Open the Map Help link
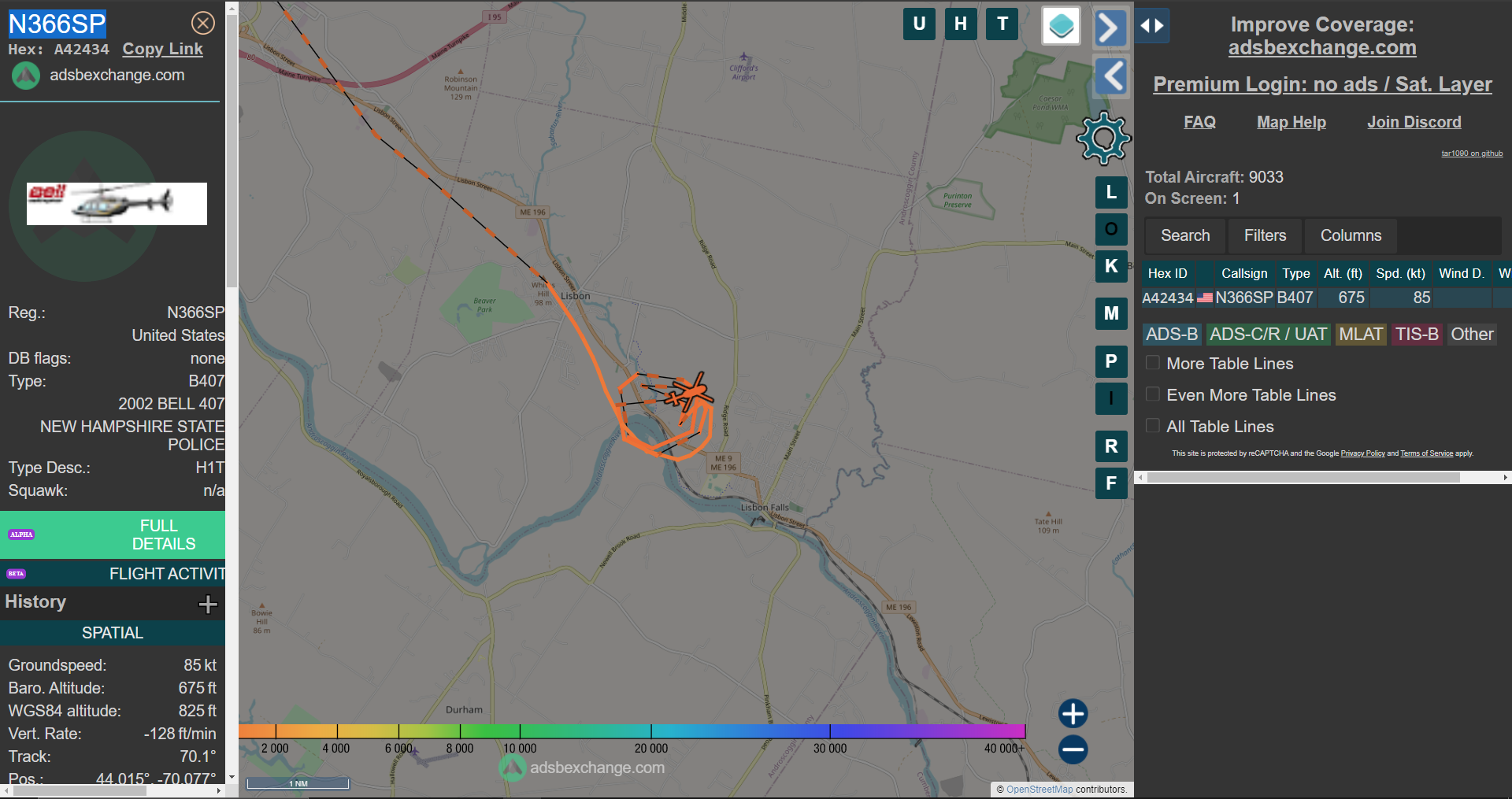The width and height of the screenshot is (1512, 799). pos(1291,122)
